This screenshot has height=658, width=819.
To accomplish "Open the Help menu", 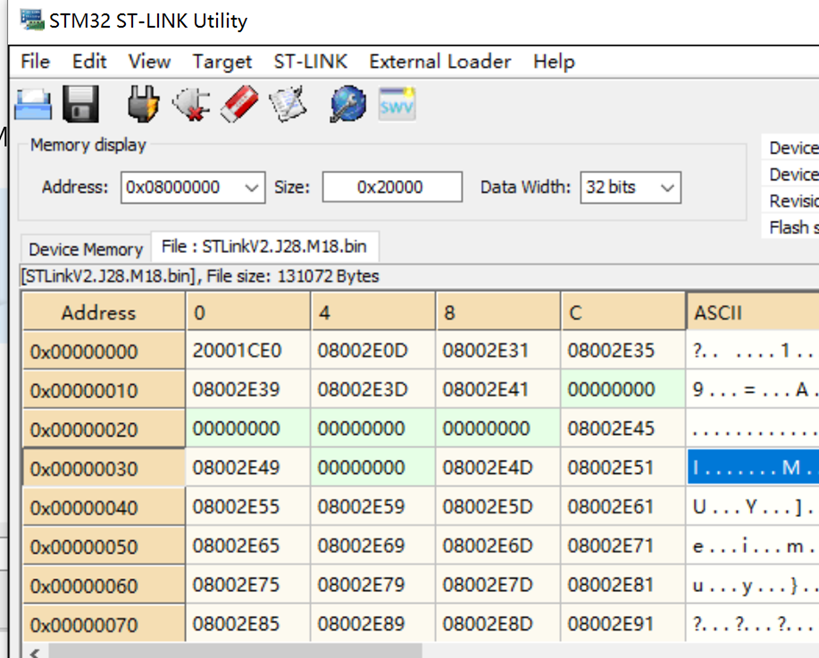I will tap(554, 62).
